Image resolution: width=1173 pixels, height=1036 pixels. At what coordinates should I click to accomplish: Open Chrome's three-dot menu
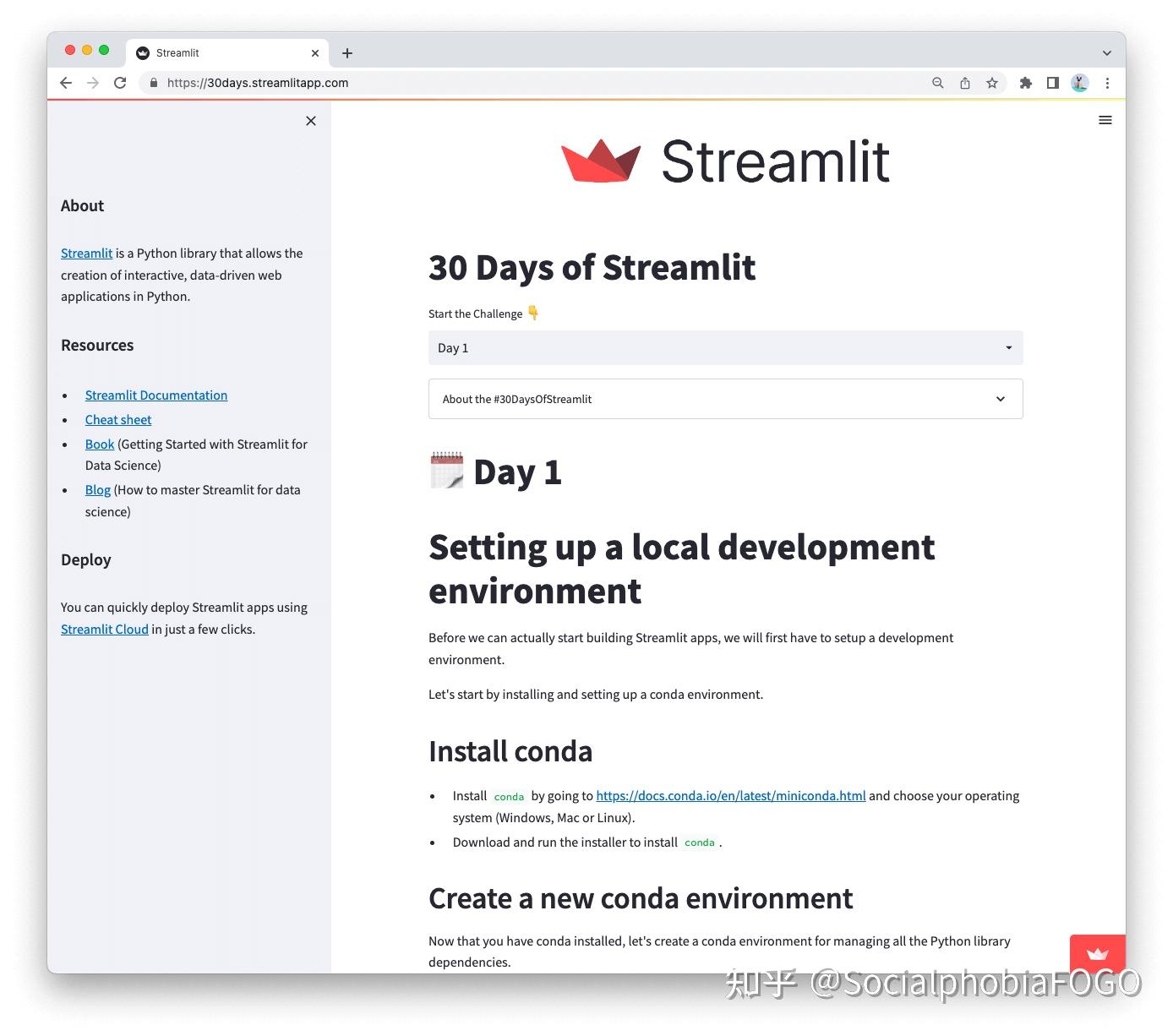coord(1108,83)
